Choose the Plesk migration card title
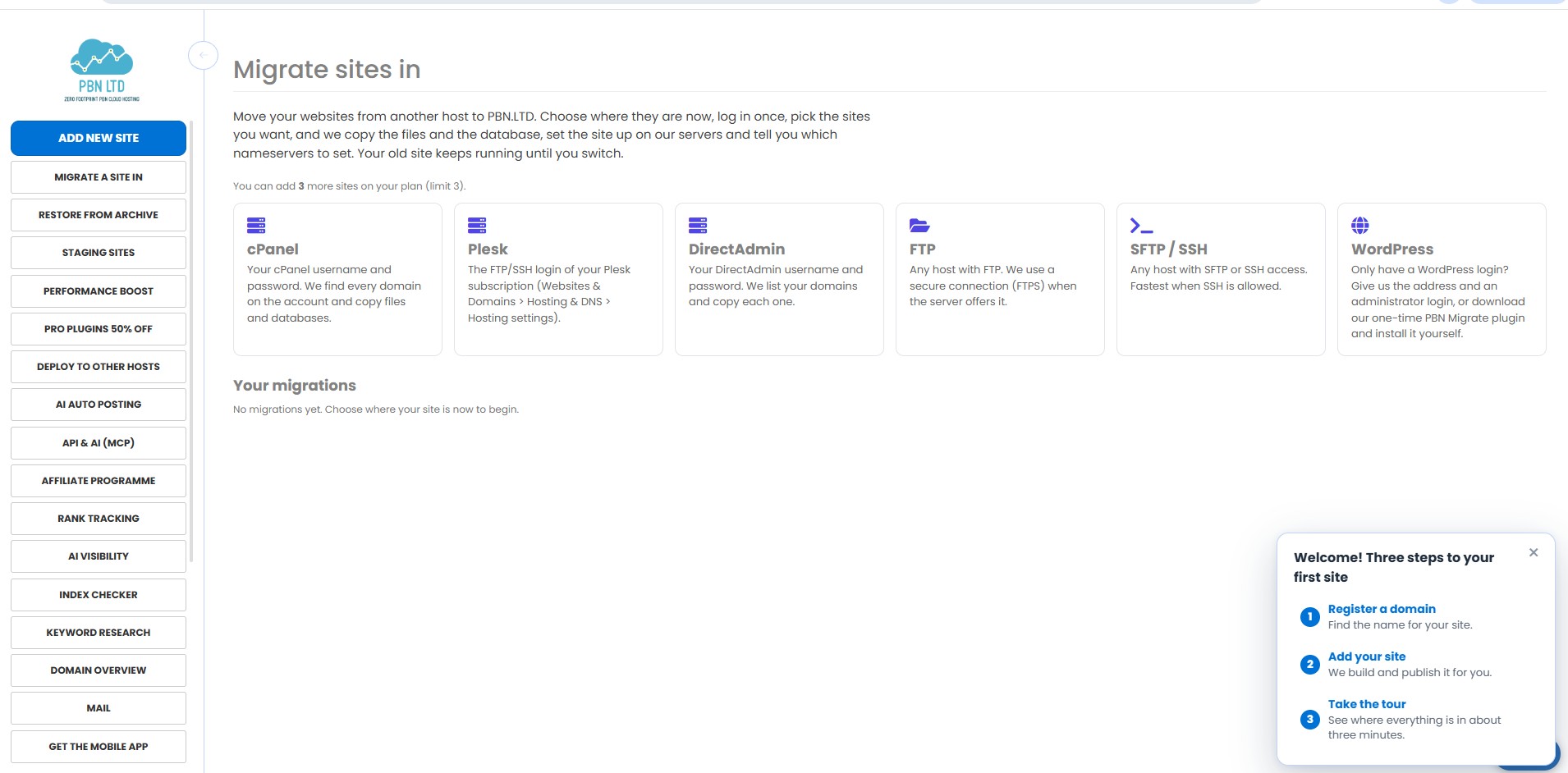1568x773 pixels. pyautogui.click(x=488, y=249)
